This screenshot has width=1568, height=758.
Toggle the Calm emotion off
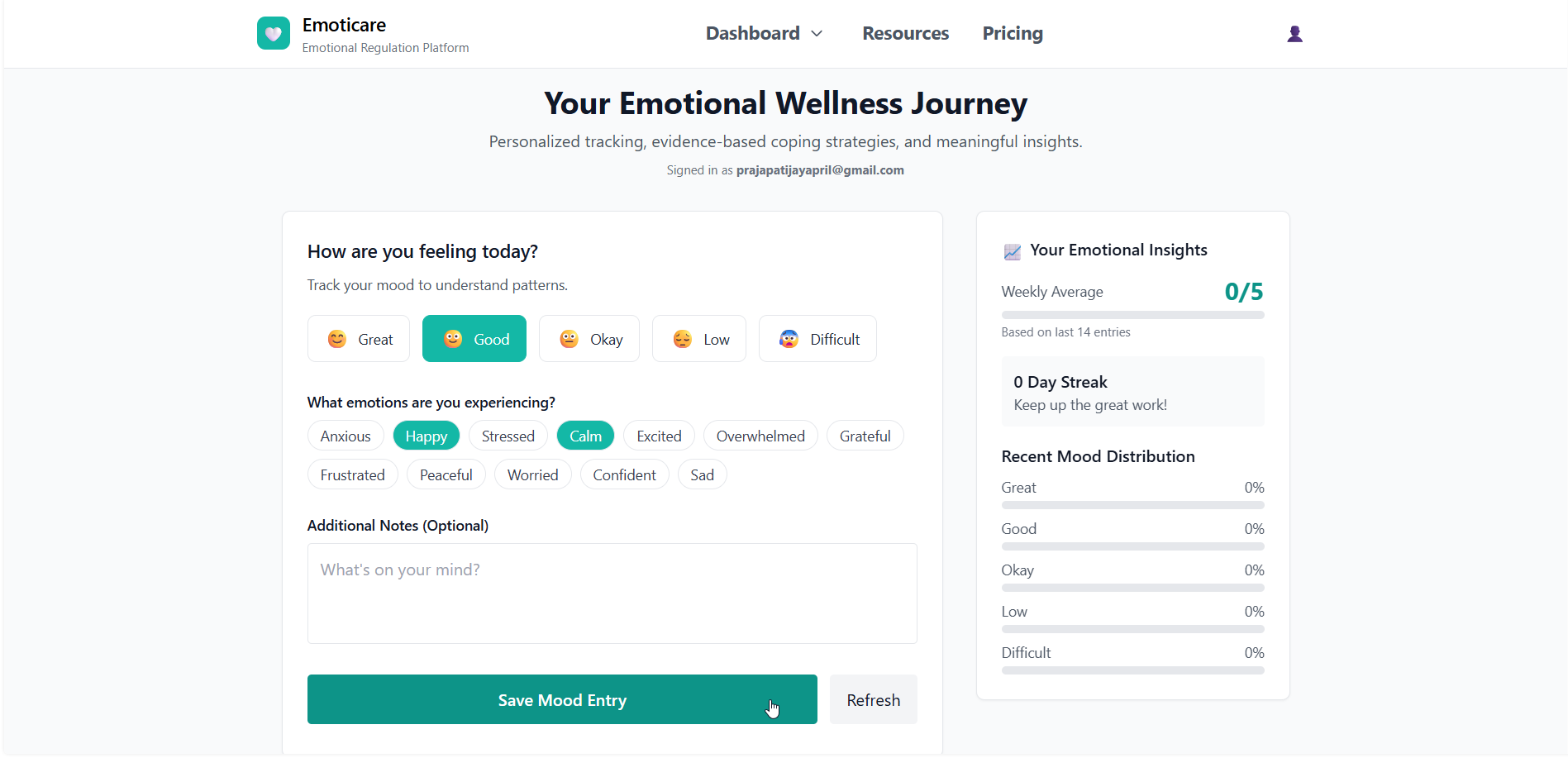(585, 436)
